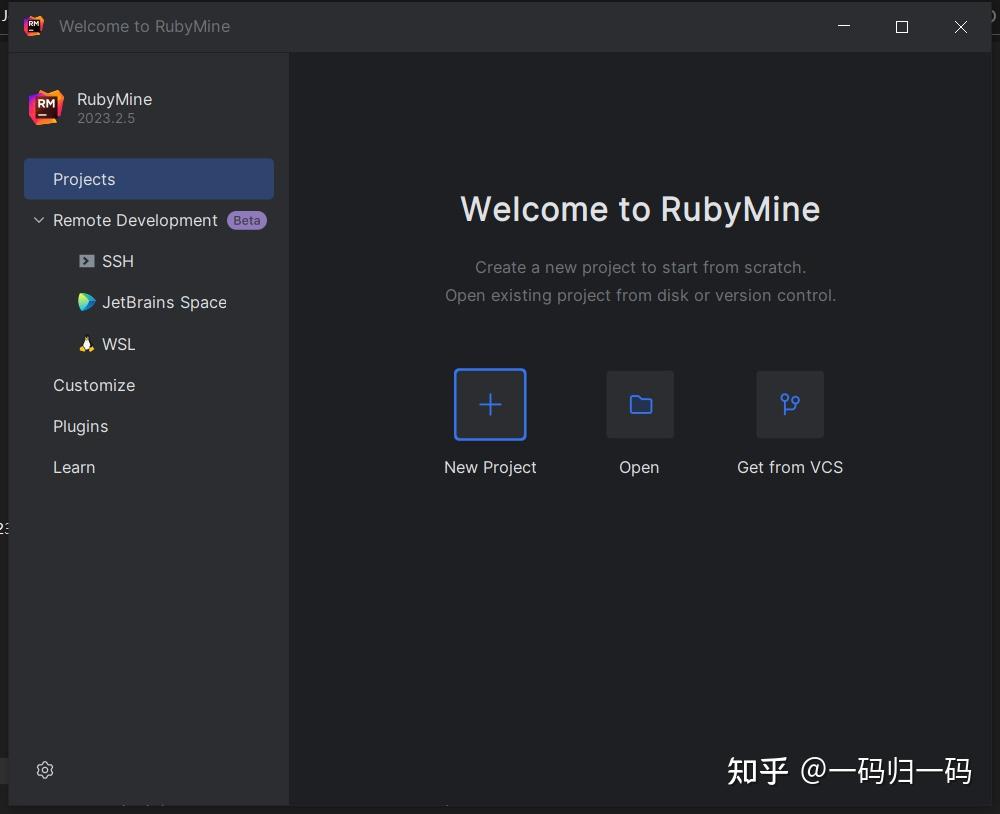This screenshot has height=814, width=1000.
Task: Select JetBrains Space connection
Action: pyautogui.click(x=163, y=302)
